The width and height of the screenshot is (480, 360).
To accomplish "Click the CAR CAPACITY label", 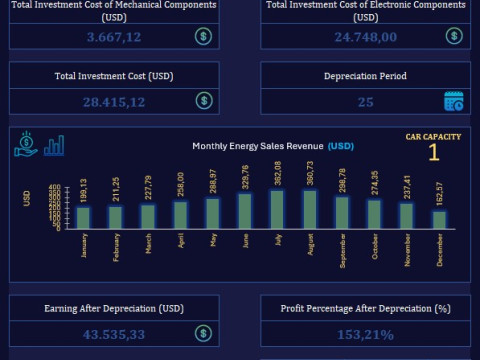I will click(433, 137).
